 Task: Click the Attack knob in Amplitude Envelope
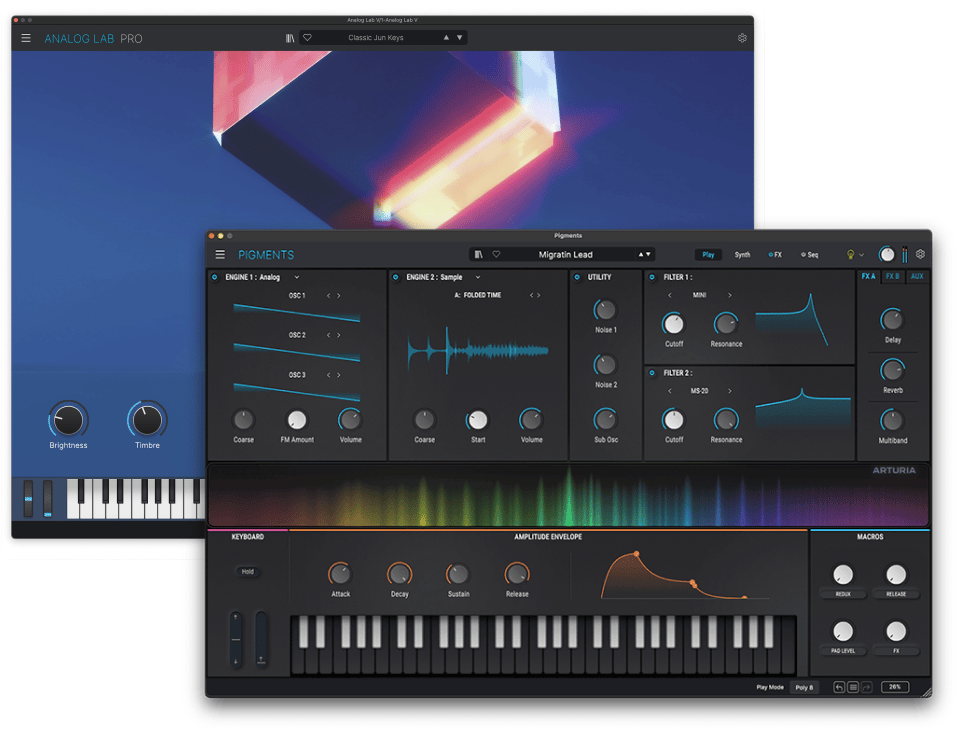pyautogui.click(x=340, y=574)
